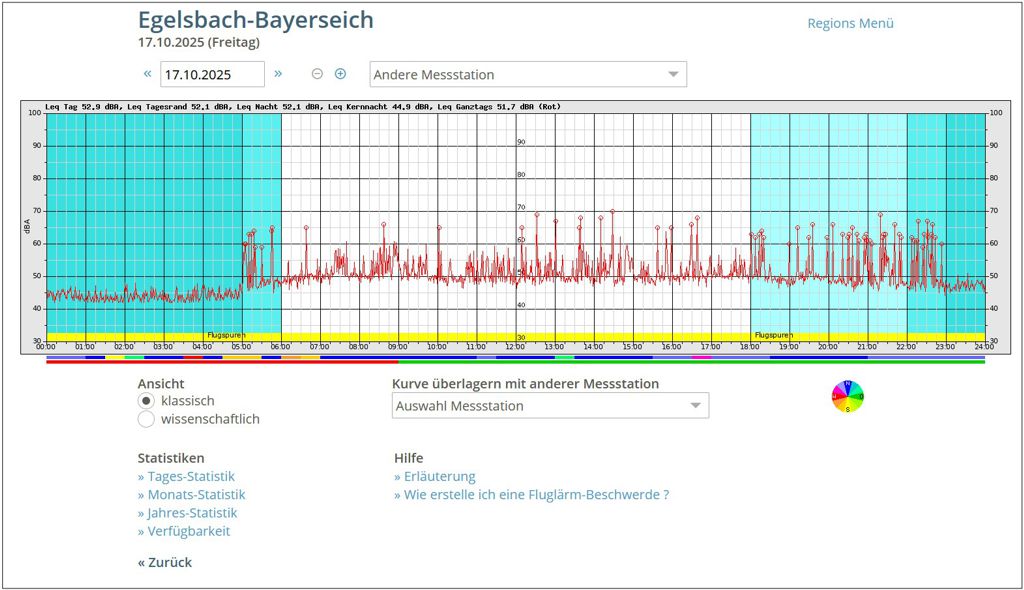
Task: Open the Auswahl Messstation overlay dropdown
Action: (x=550, y=406)
